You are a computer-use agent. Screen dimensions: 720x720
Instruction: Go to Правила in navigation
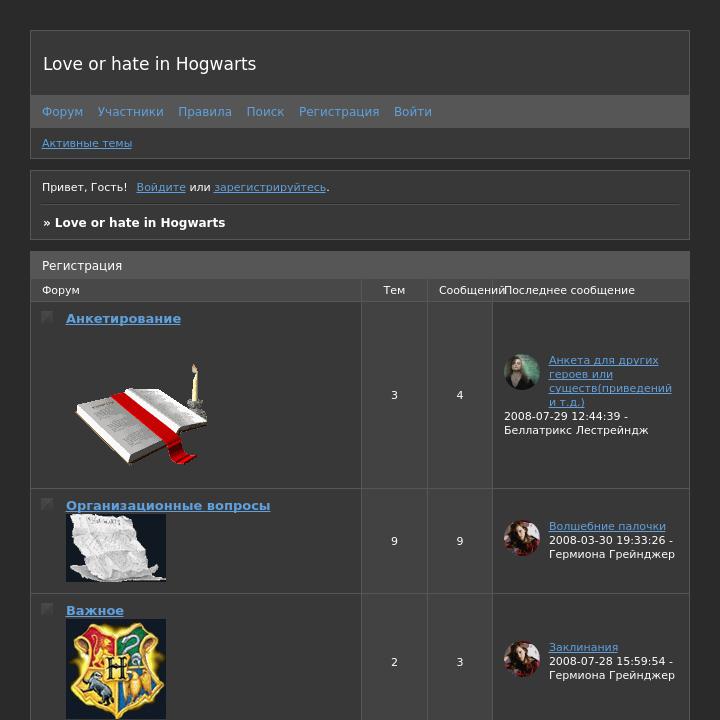(x=205, y=112)
